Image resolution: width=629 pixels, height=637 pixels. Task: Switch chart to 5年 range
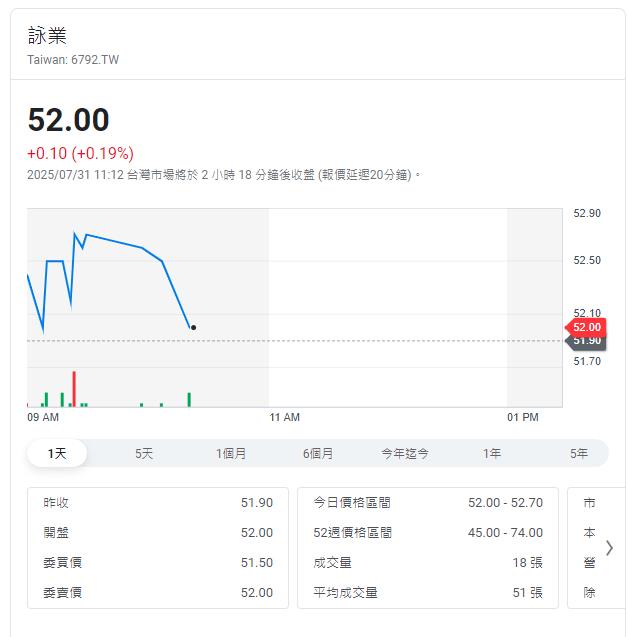pos(579,453)
